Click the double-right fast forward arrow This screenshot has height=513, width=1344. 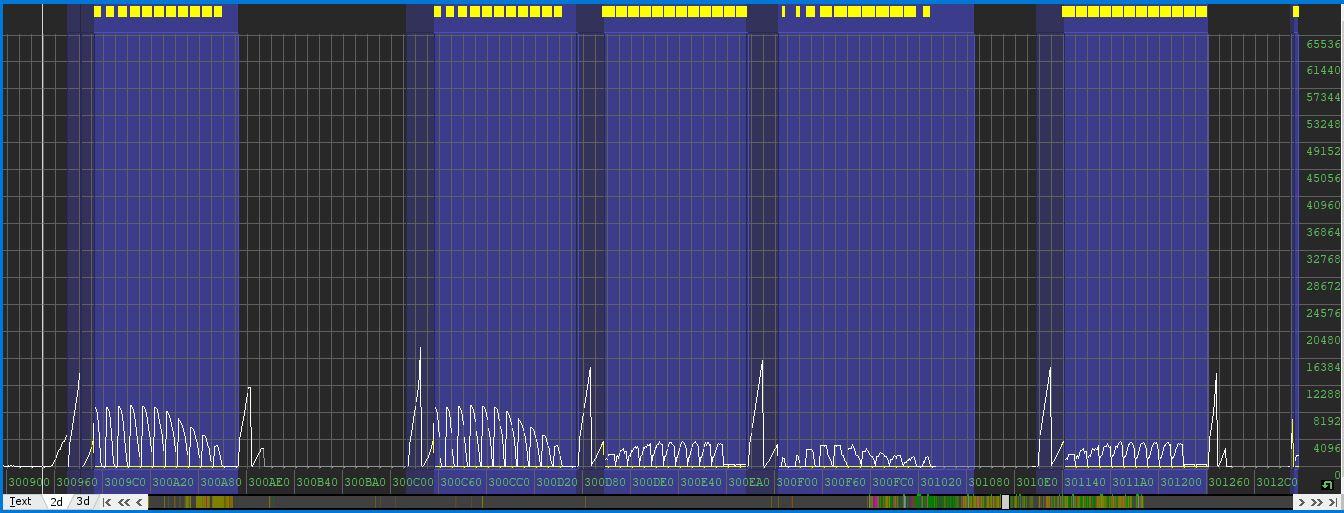click(1317, 502)
